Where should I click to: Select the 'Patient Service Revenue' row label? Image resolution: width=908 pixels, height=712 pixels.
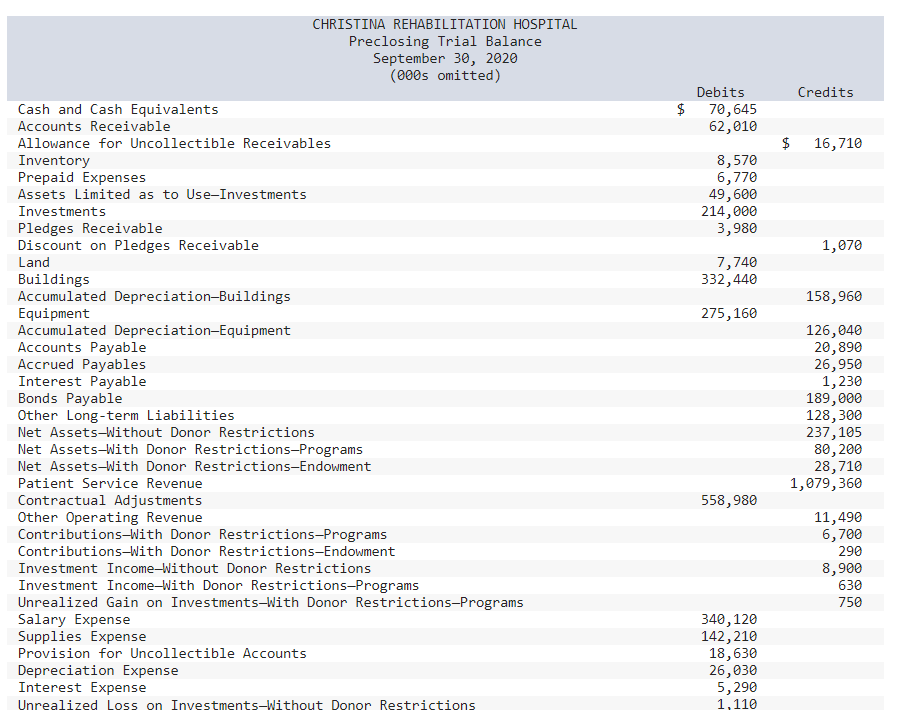point(110,484)
